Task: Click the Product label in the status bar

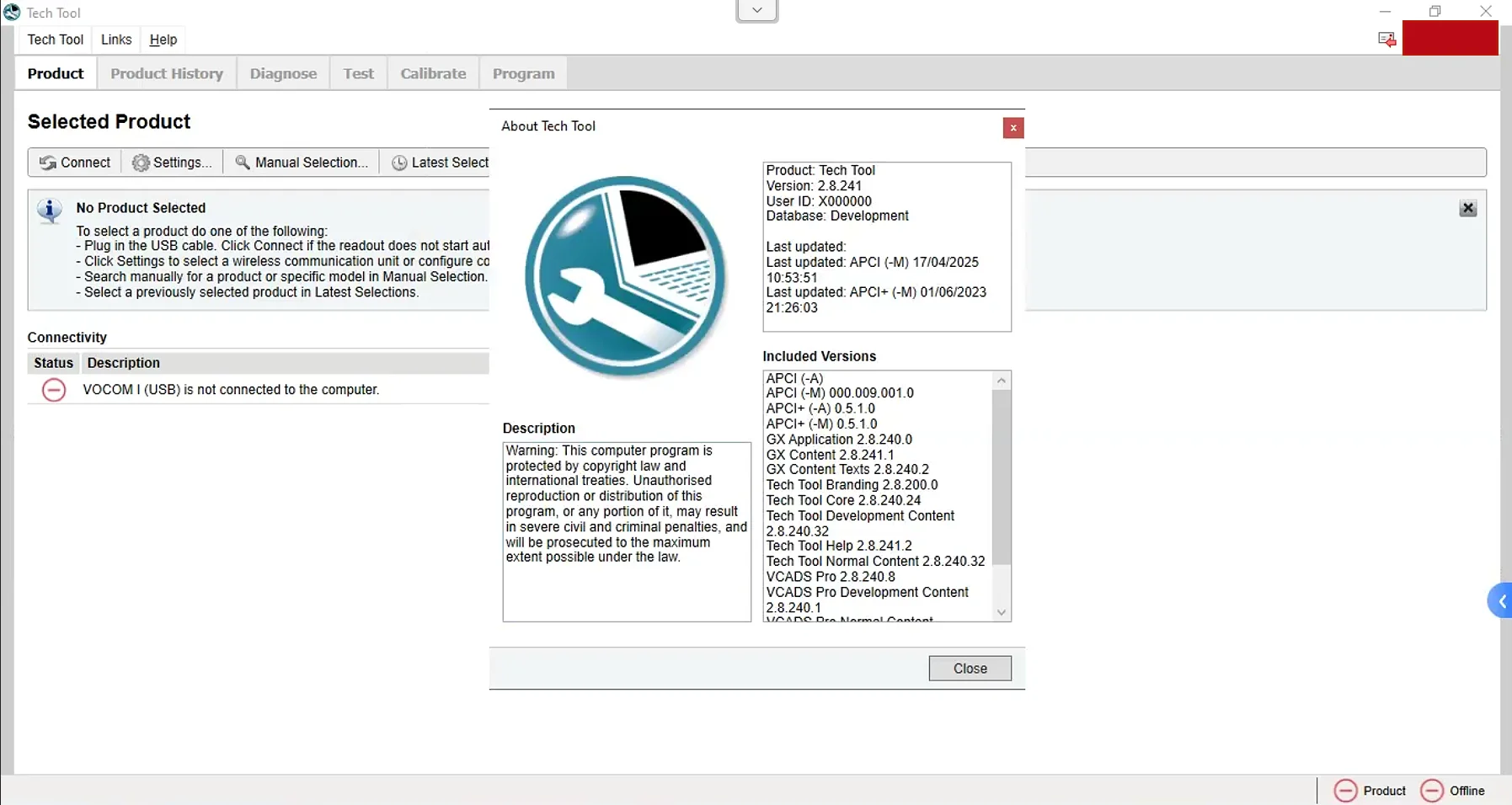Action: pyautogui.click(x=1385, y=791)
